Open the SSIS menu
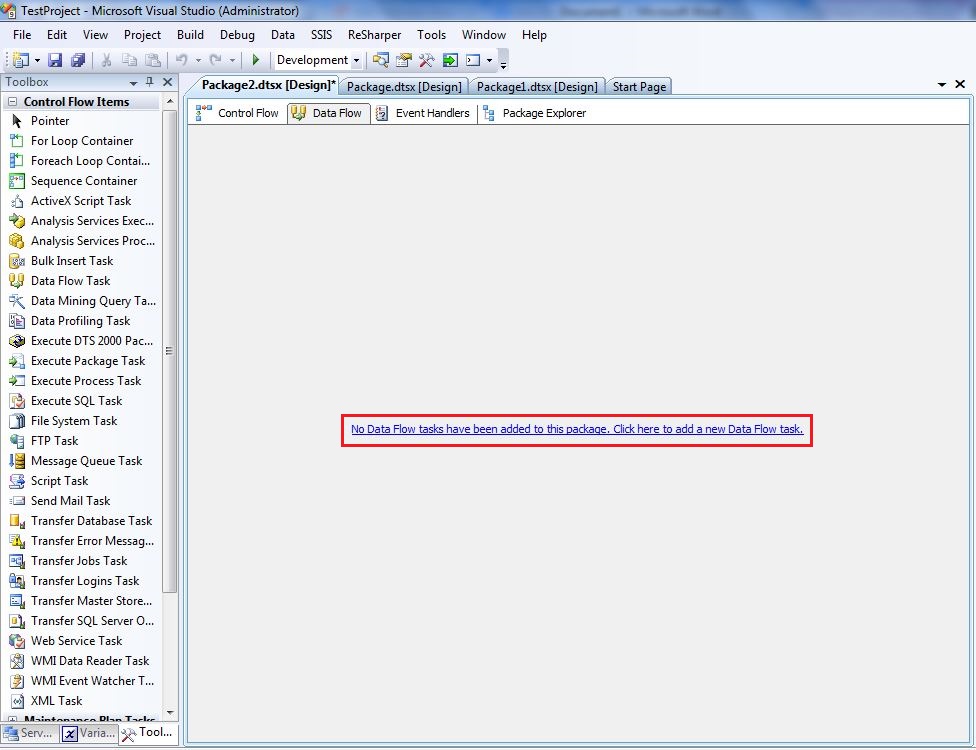This screenshot has height=750, width=976. click(321, 35)
